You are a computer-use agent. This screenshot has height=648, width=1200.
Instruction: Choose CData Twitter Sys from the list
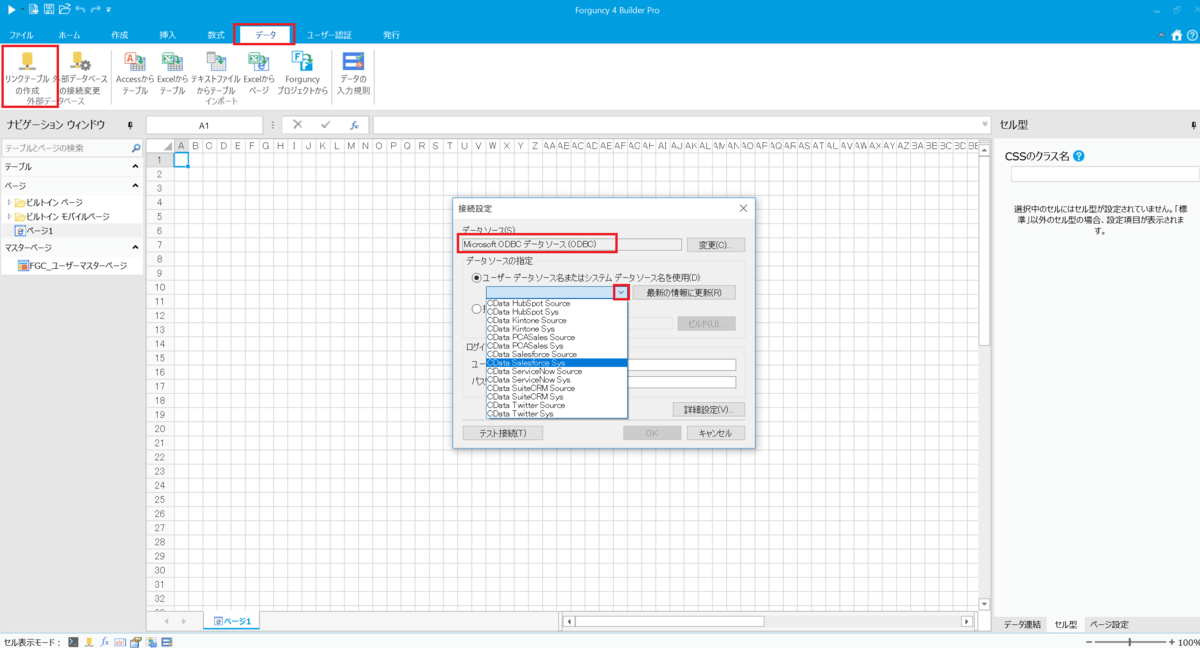(556, 413)
